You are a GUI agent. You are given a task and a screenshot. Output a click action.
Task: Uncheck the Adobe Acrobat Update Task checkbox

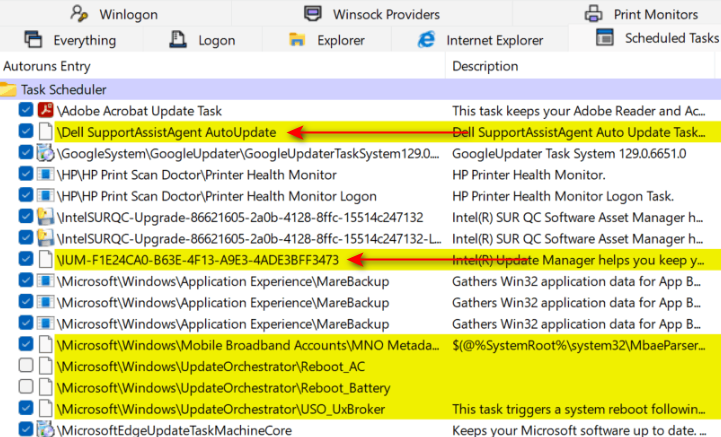[26, 110]
